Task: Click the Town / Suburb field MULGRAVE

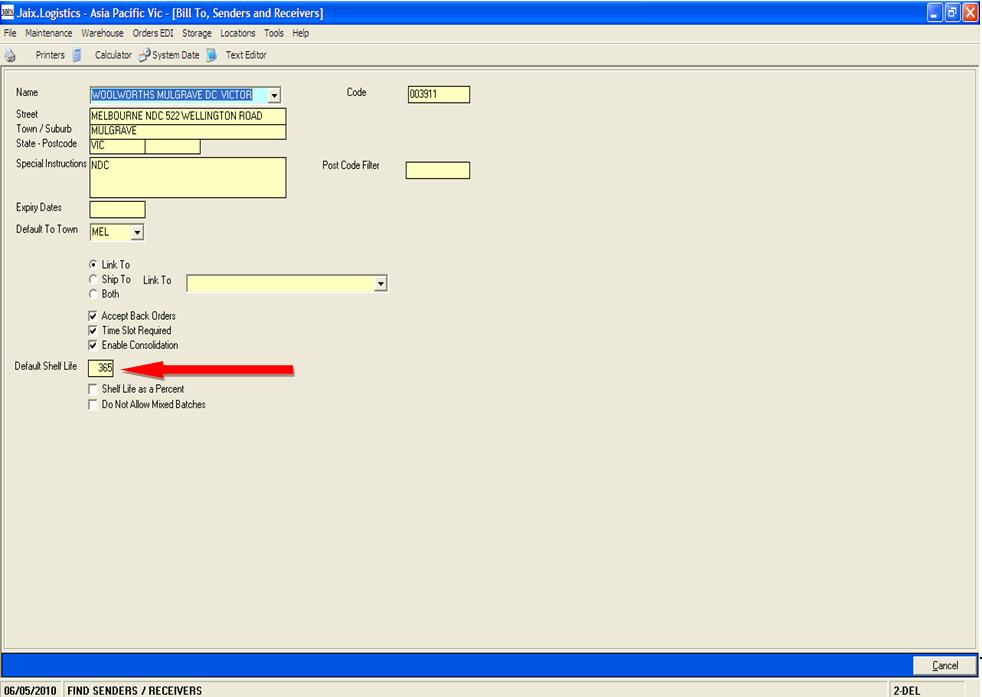Action: (188, 131)
